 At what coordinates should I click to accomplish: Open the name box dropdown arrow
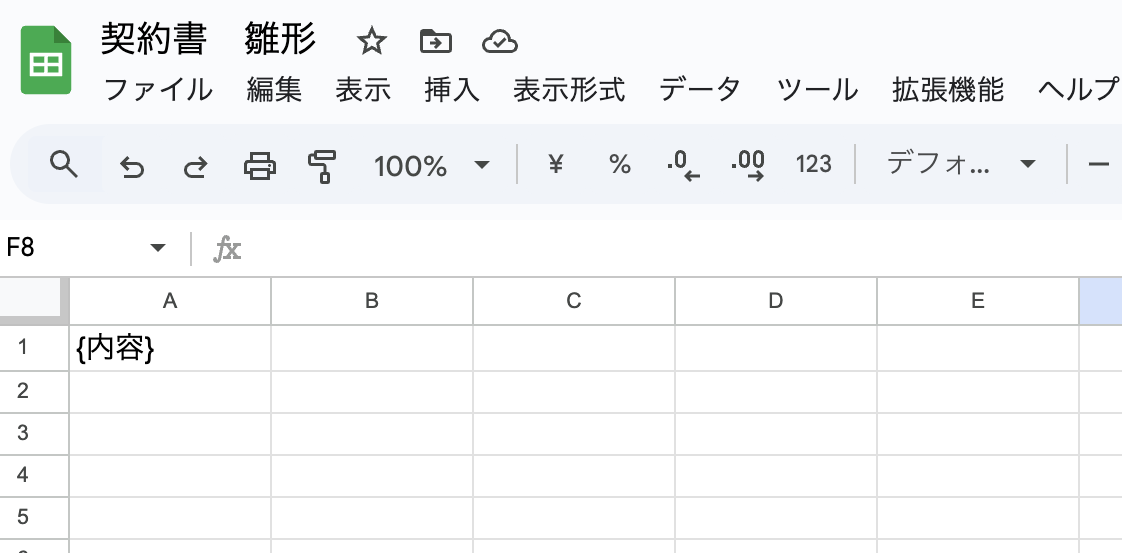click(x=157, y=248)
